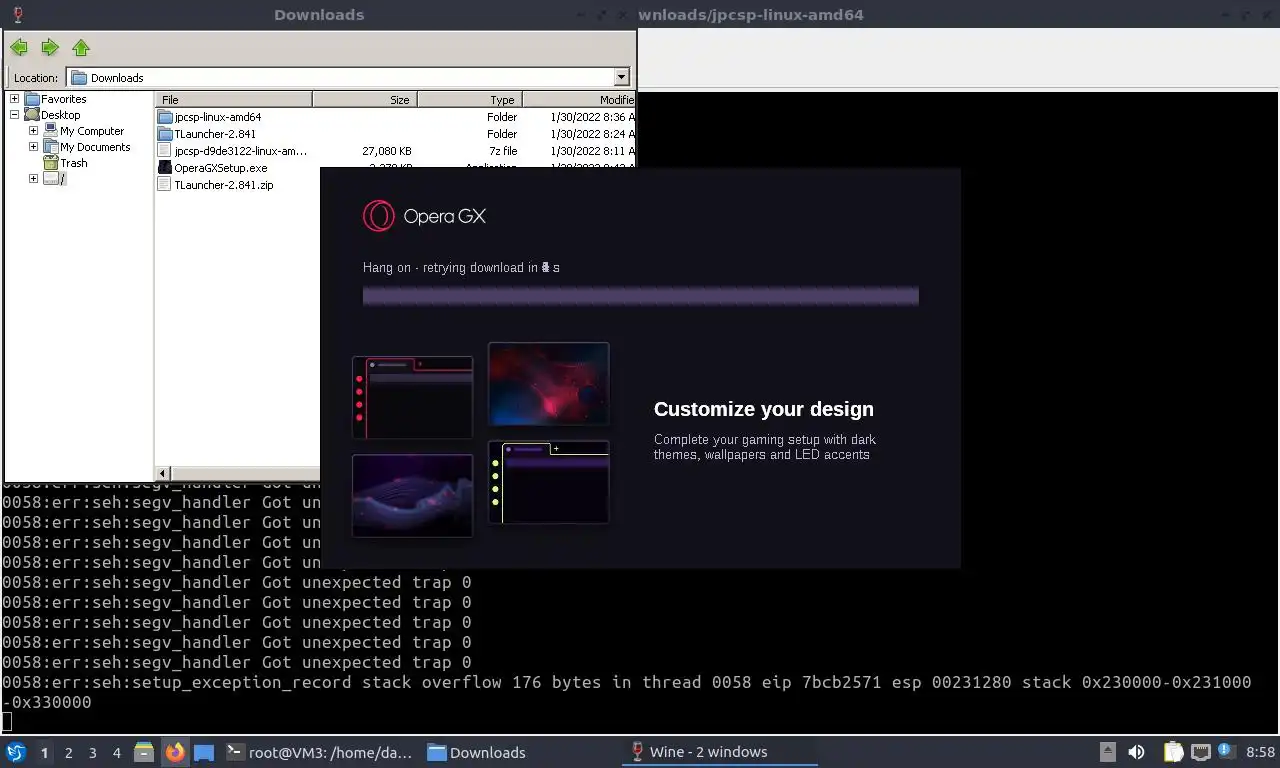Open the network tray icon
1280x768 pixels.
(x=1201, y=752)
